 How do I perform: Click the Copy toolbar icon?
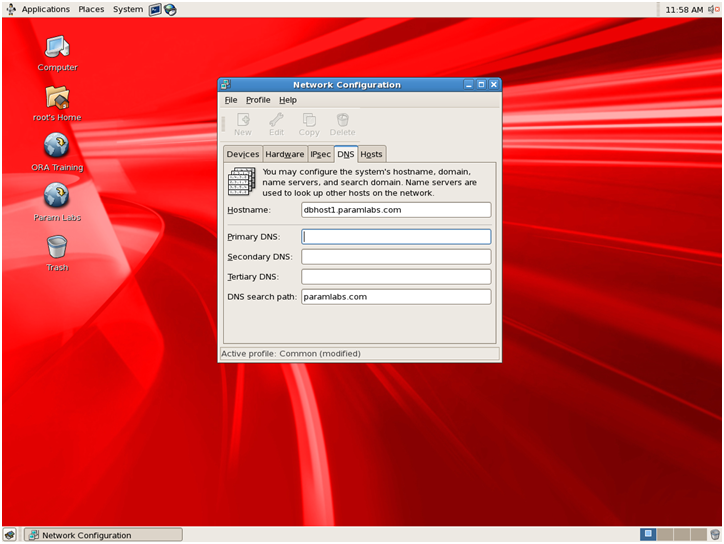(x=308, y=125)
